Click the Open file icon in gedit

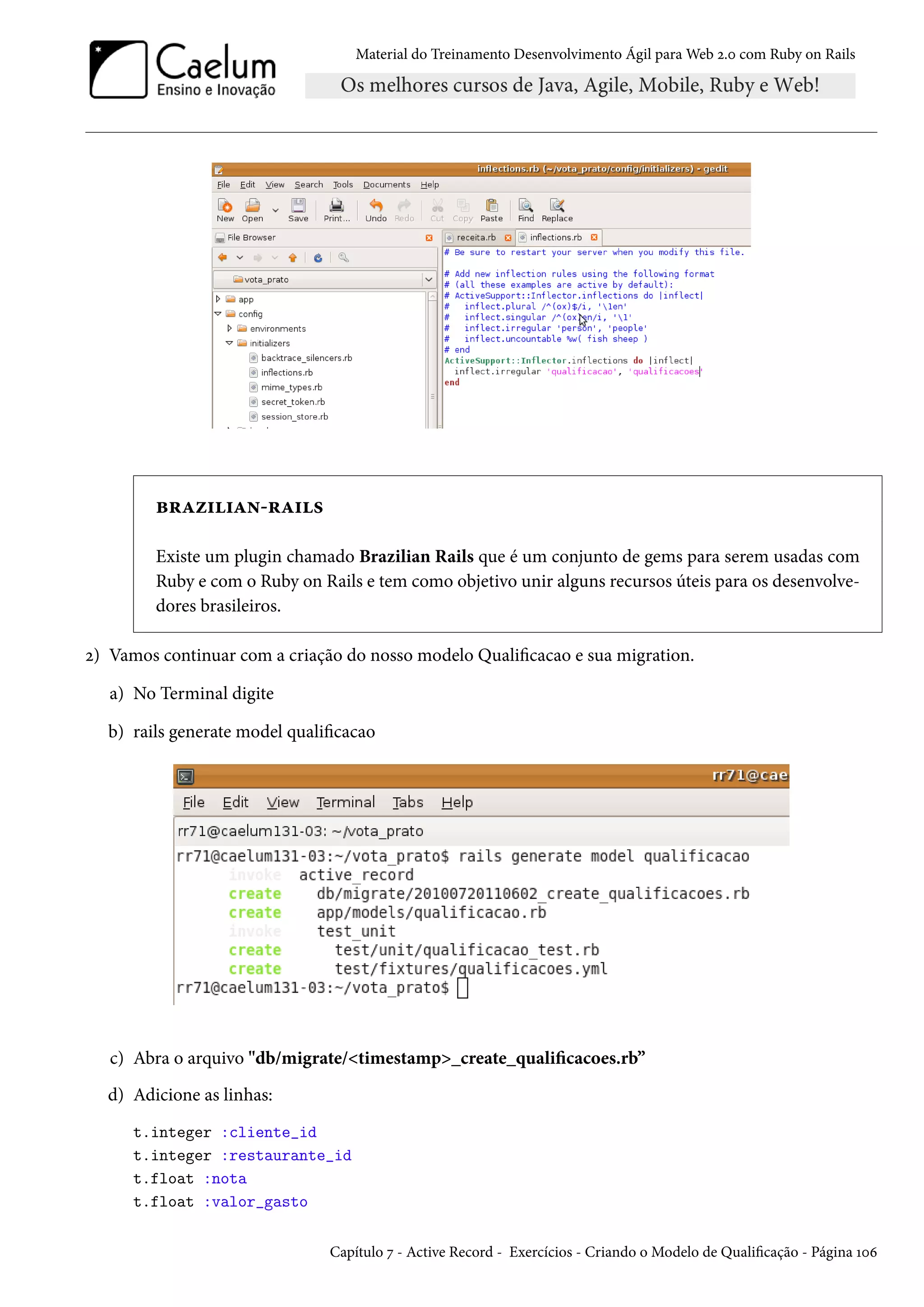(253, 205)
